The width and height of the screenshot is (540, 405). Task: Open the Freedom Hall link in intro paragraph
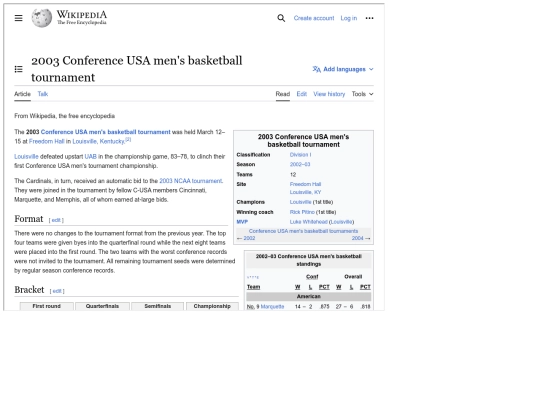(x=46, y=141)
